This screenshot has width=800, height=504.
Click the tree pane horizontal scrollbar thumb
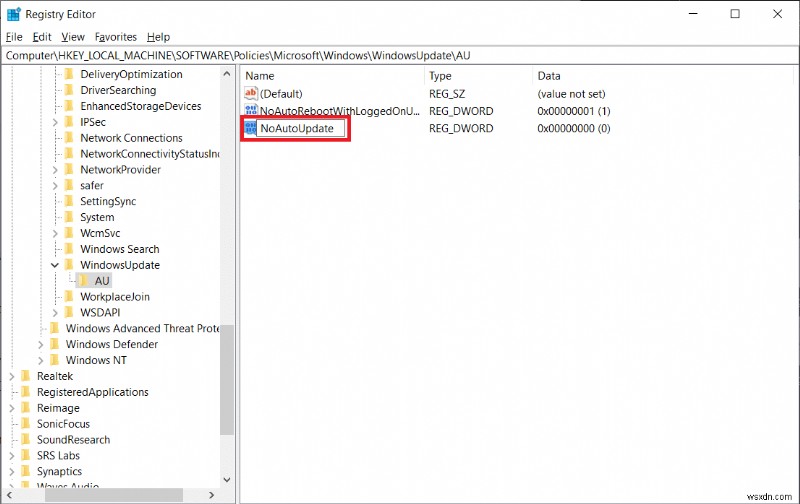(x=113, y=495)
